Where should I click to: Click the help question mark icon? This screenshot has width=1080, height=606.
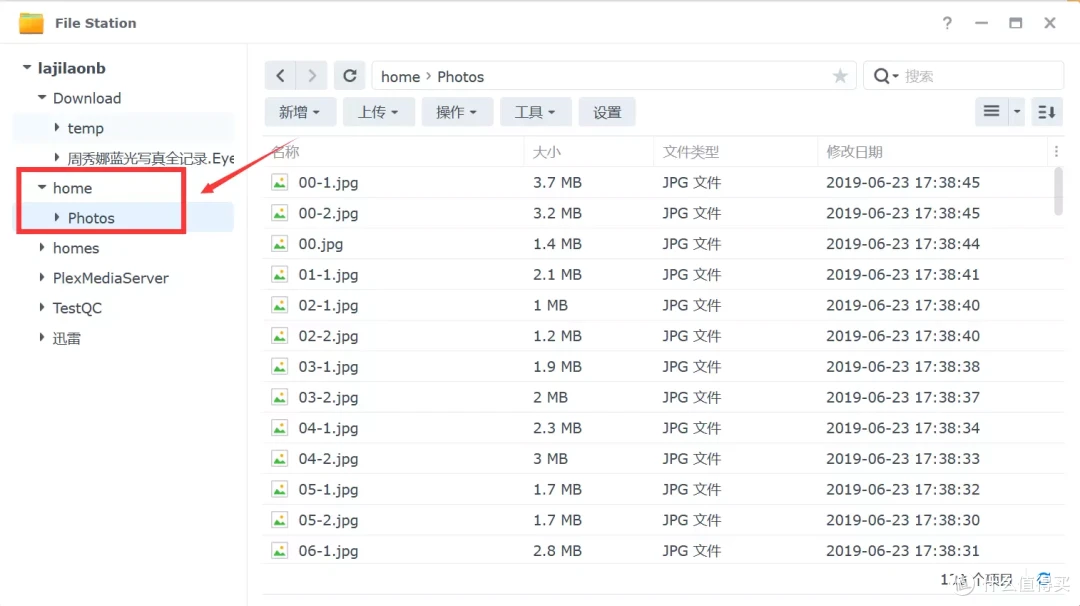coord(946,22)
